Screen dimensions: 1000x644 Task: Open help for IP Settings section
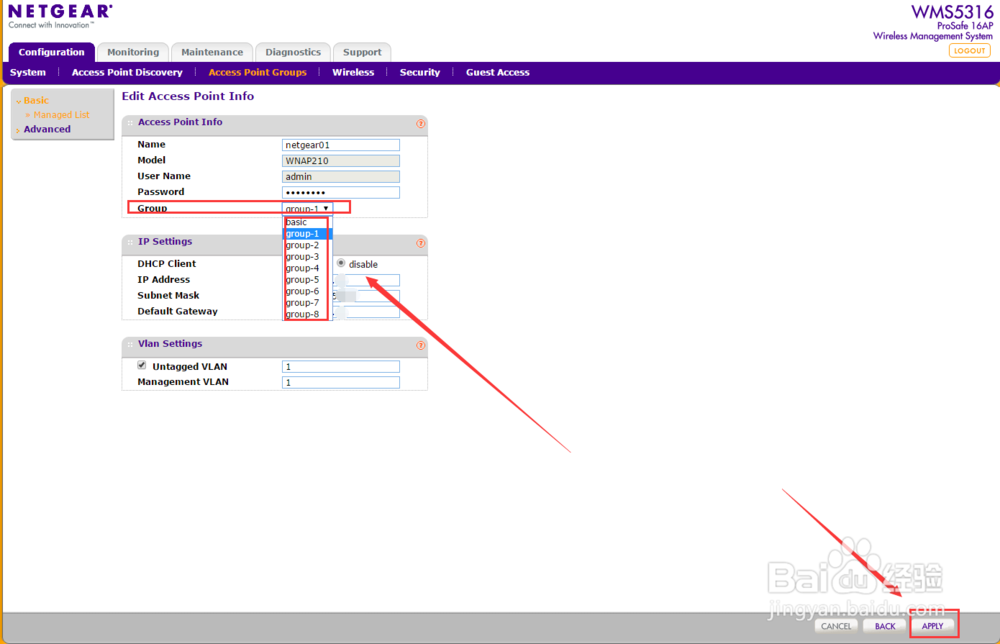(420, 243)
